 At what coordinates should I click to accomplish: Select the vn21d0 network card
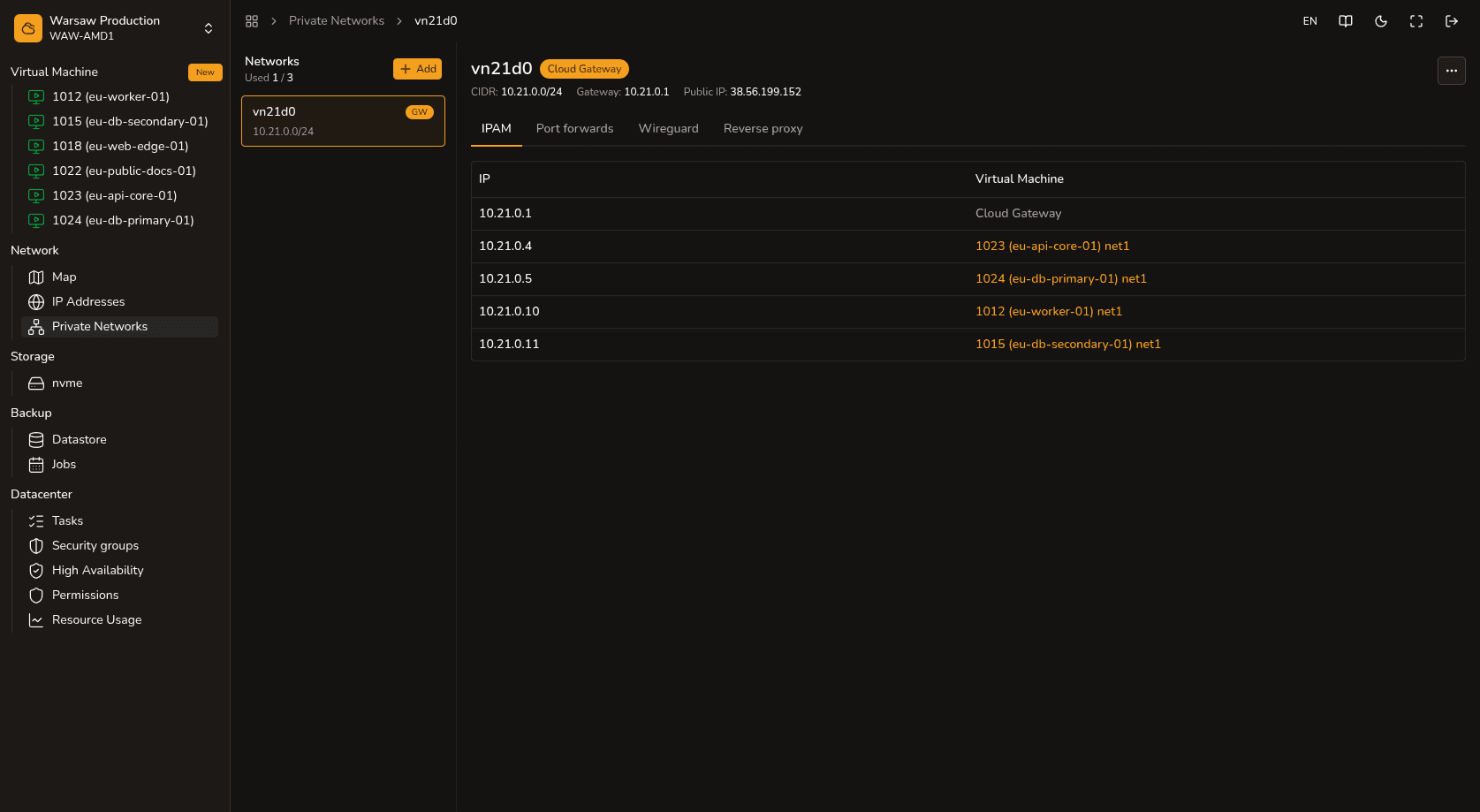(343, 121)
